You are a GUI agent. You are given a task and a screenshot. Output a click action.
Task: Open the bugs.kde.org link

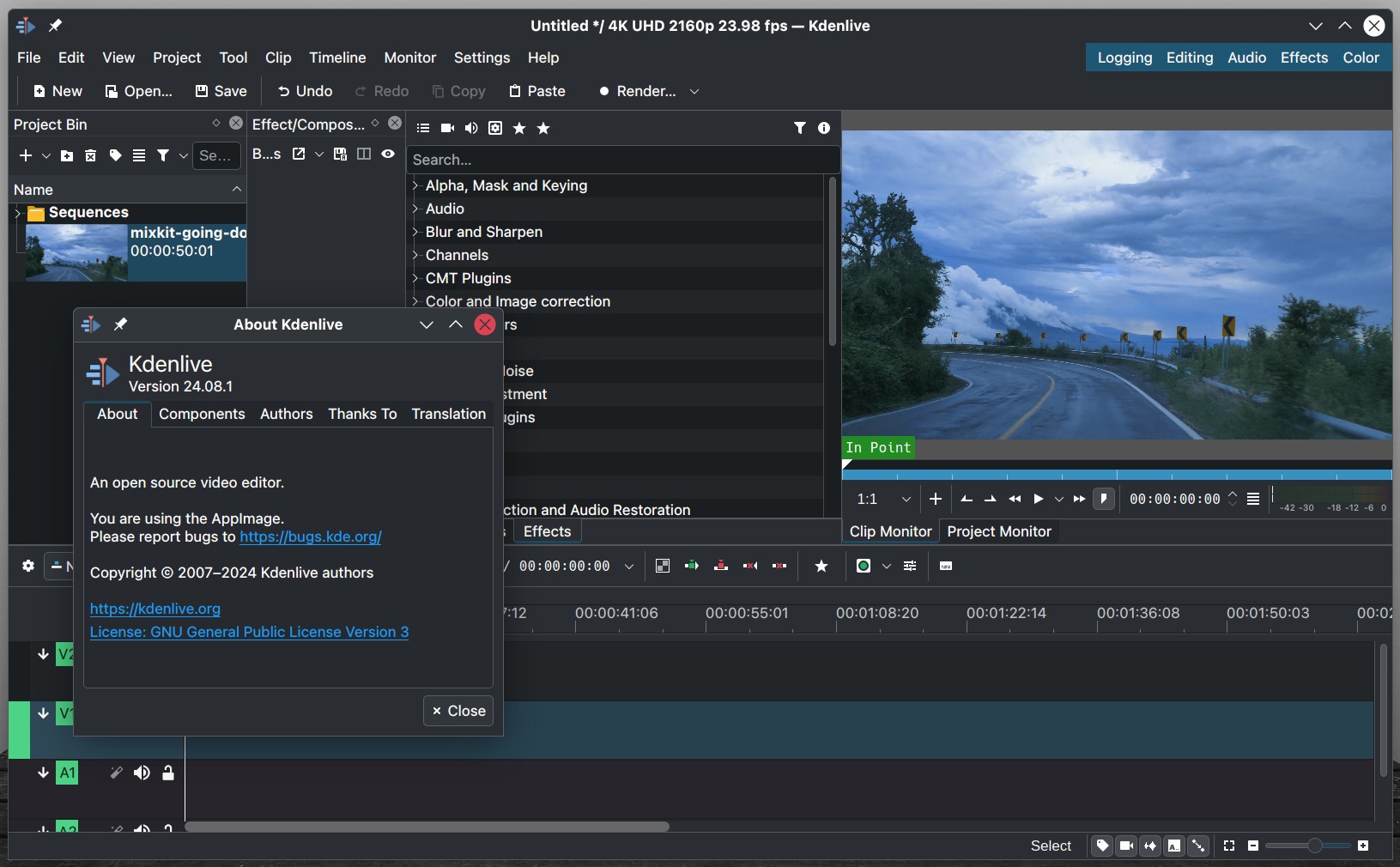pos(311,537)
